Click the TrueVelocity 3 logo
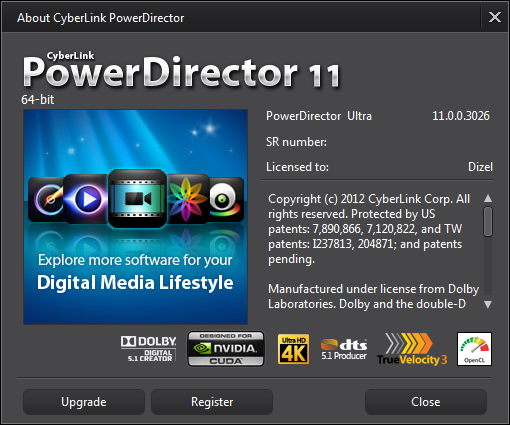This screenshot has width=510, height=425. pyautogui.click(x=412, y=349)
